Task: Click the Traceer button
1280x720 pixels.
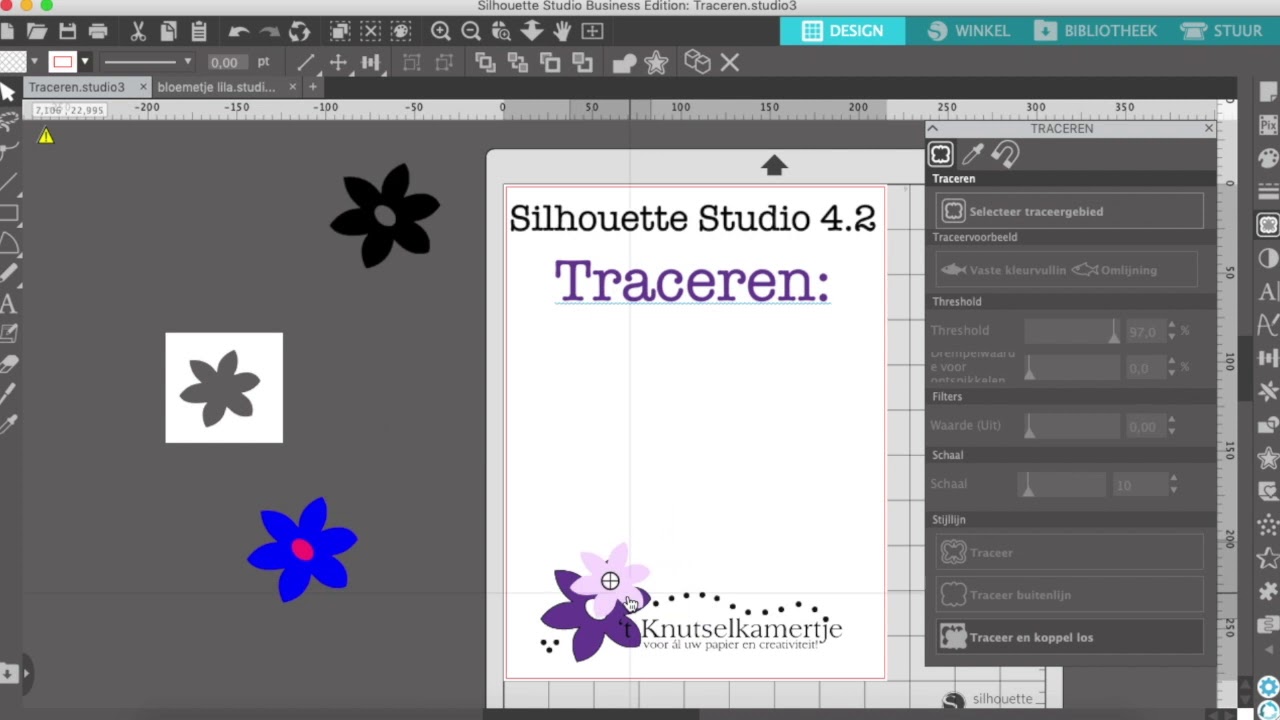Action: click(x=1070, y=552)
